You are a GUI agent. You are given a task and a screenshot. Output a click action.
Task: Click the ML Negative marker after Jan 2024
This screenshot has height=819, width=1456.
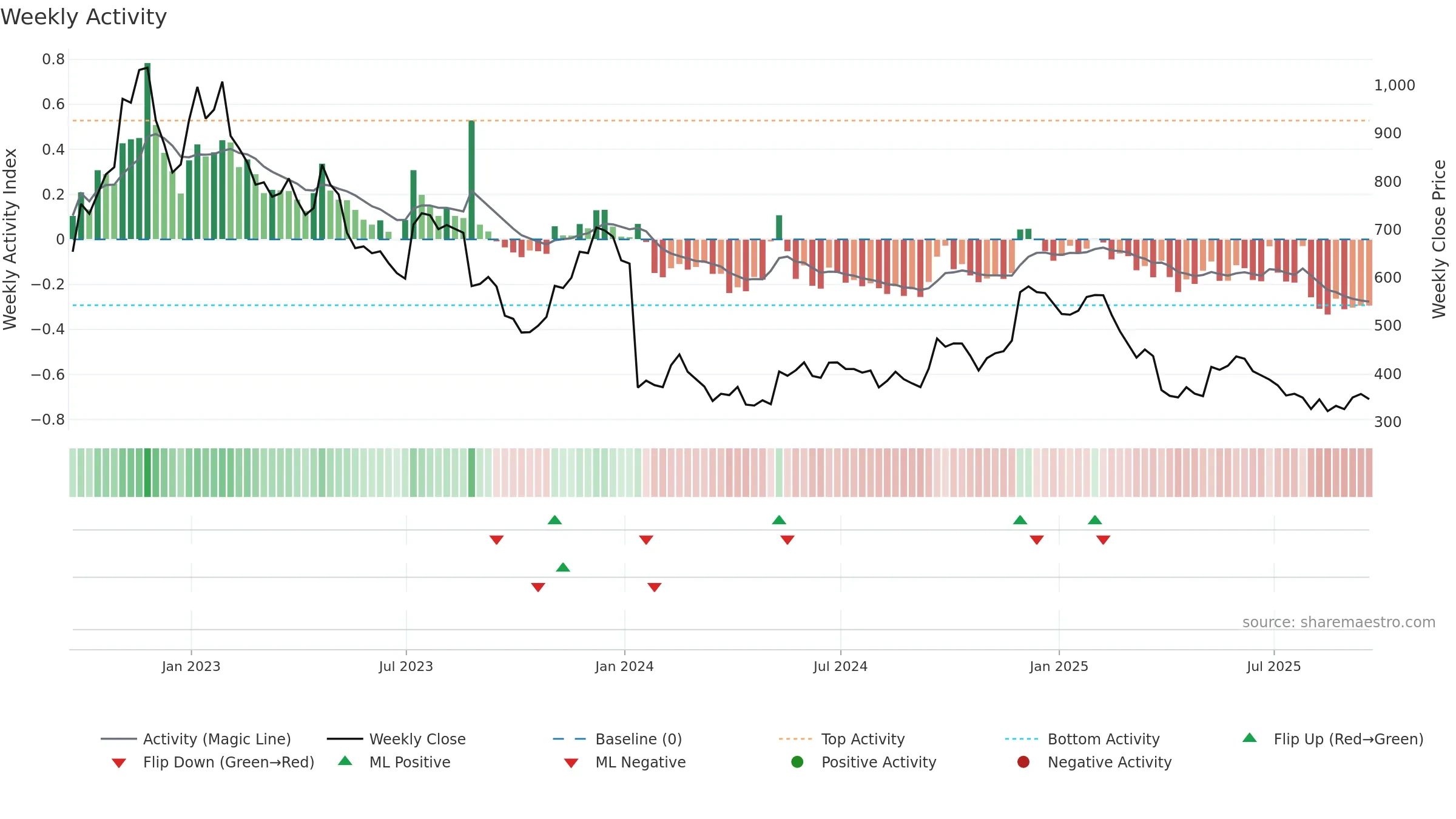click(x=655, y=587)
